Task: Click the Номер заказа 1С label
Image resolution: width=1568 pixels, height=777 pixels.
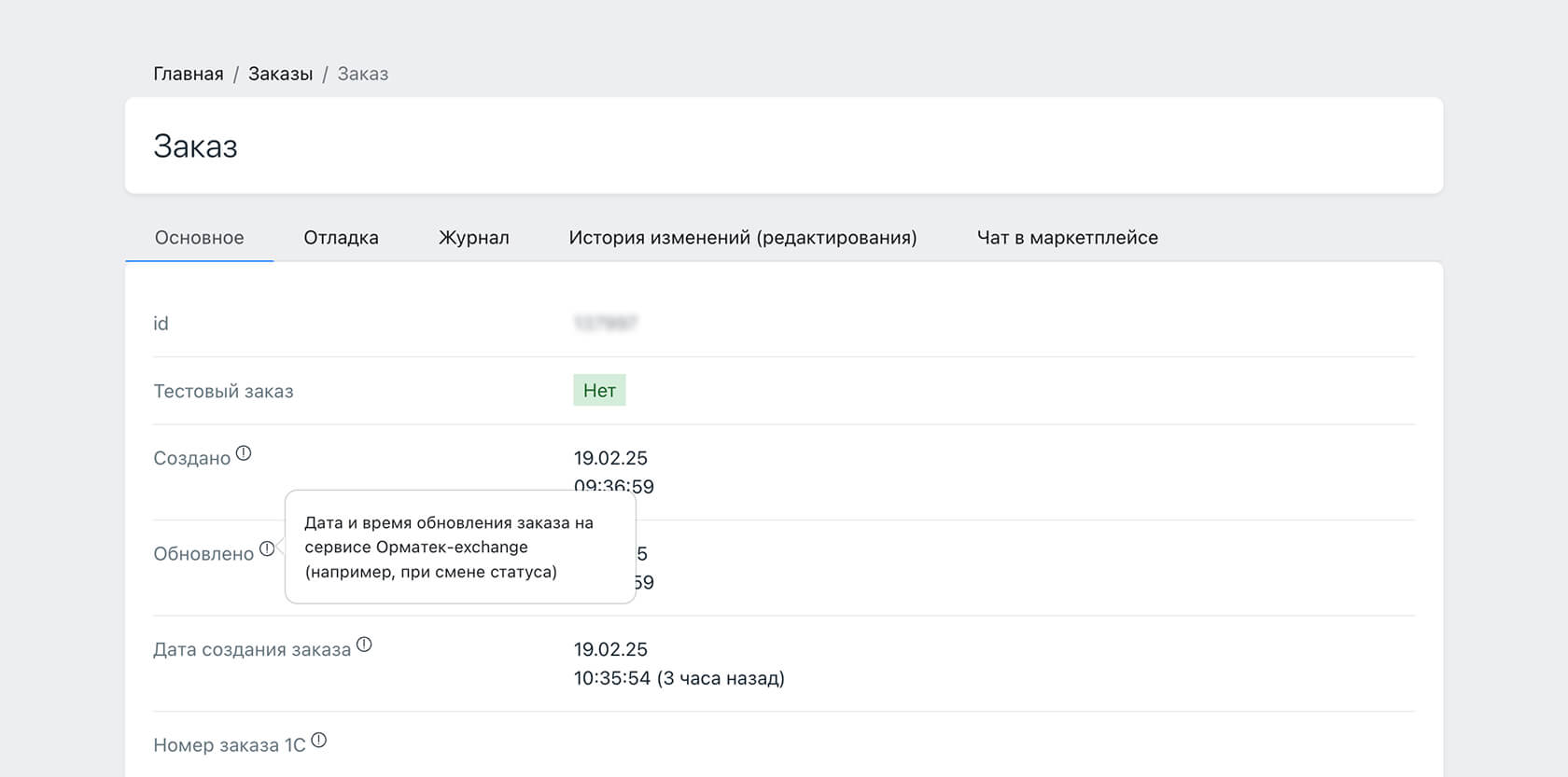Action: [x=230, y=745]
